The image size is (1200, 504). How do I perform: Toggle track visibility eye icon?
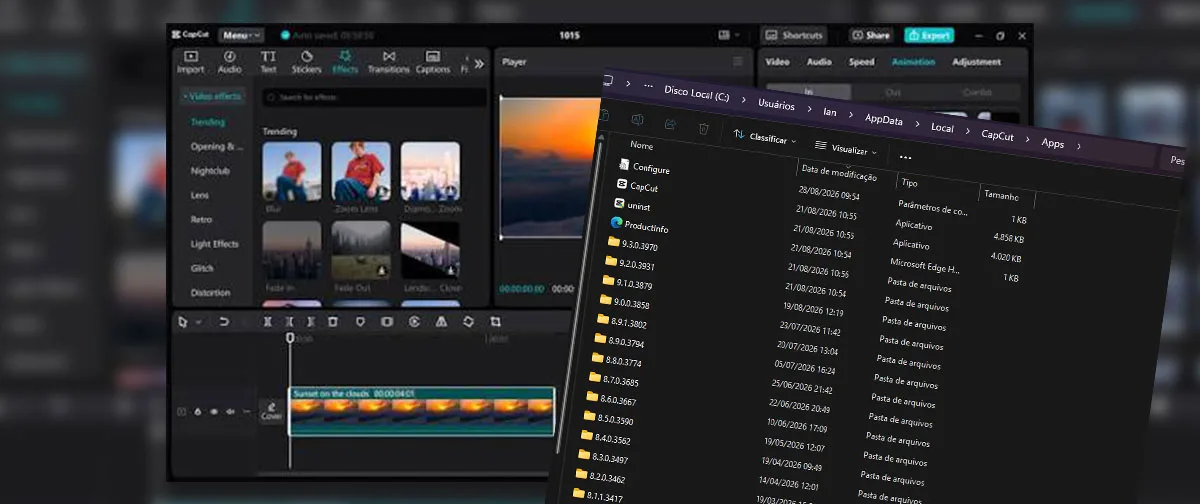click(x=214, y=411)
